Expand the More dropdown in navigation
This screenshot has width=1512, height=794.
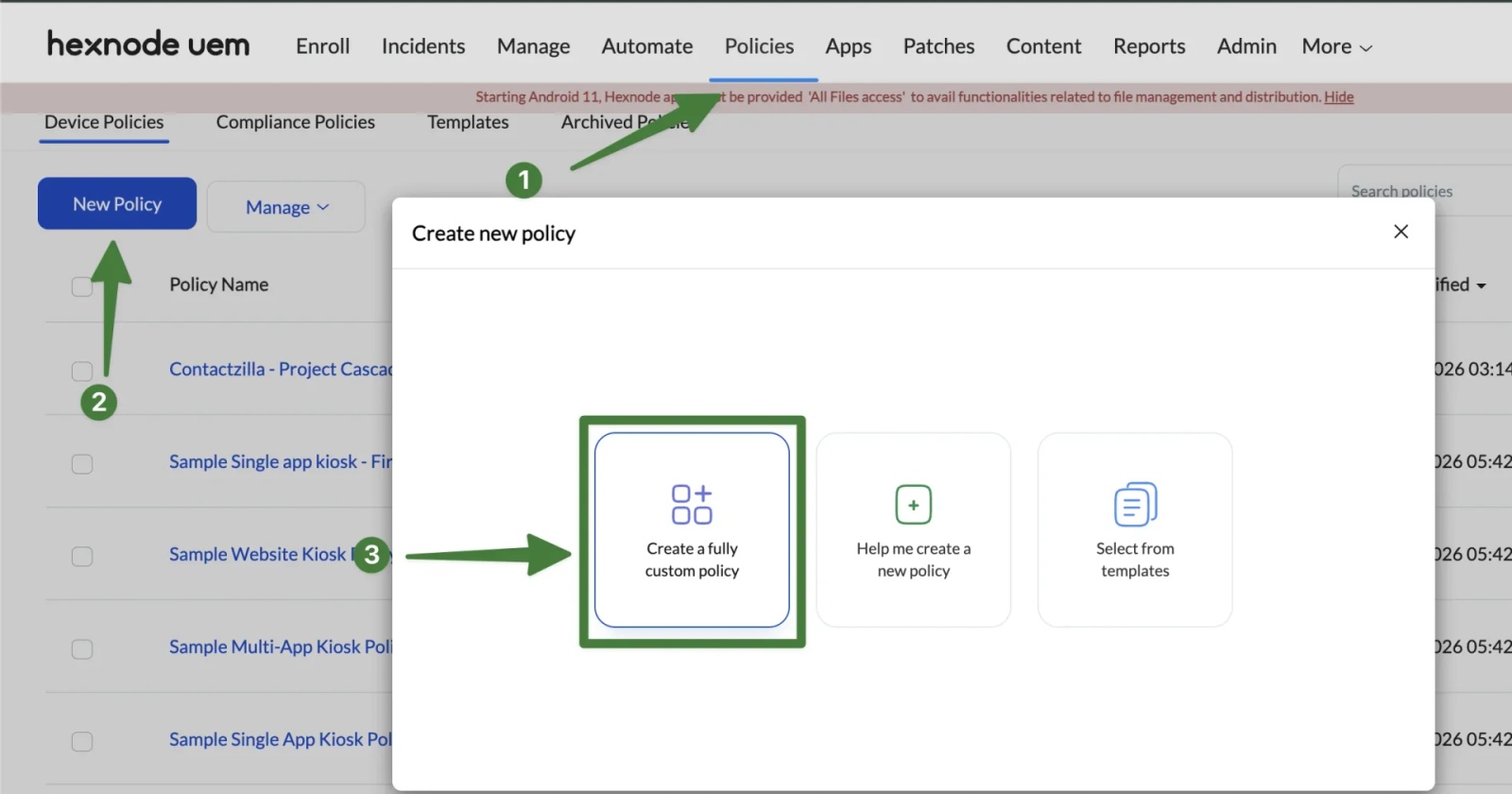pos(1336,46)
